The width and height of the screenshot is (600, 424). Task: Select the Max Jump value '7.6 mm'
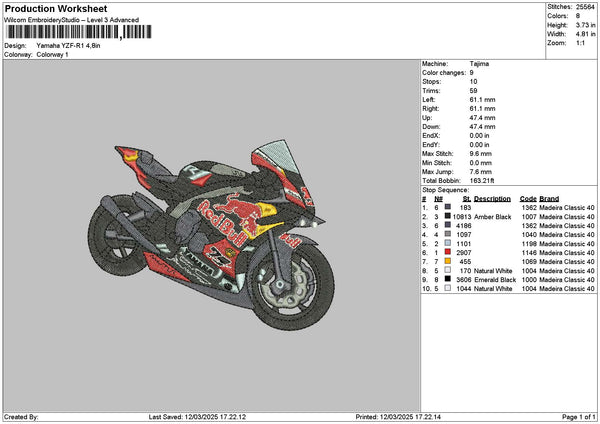click(481, 172)
